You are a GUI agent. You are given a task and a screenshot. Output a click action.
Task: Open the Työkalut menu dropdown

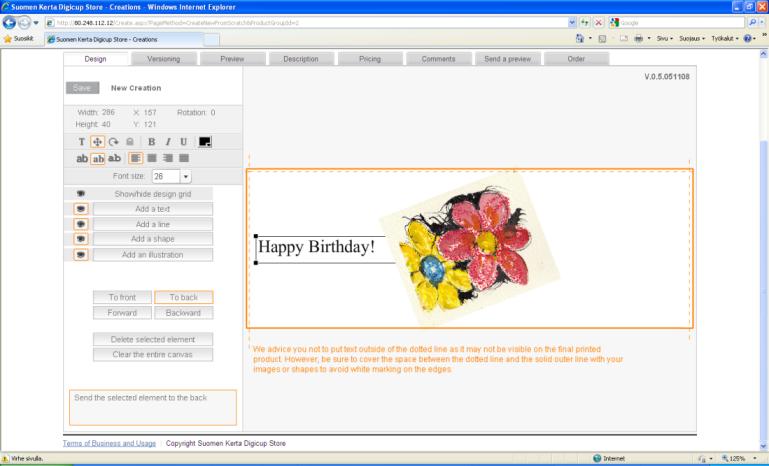tap(725, 38)
